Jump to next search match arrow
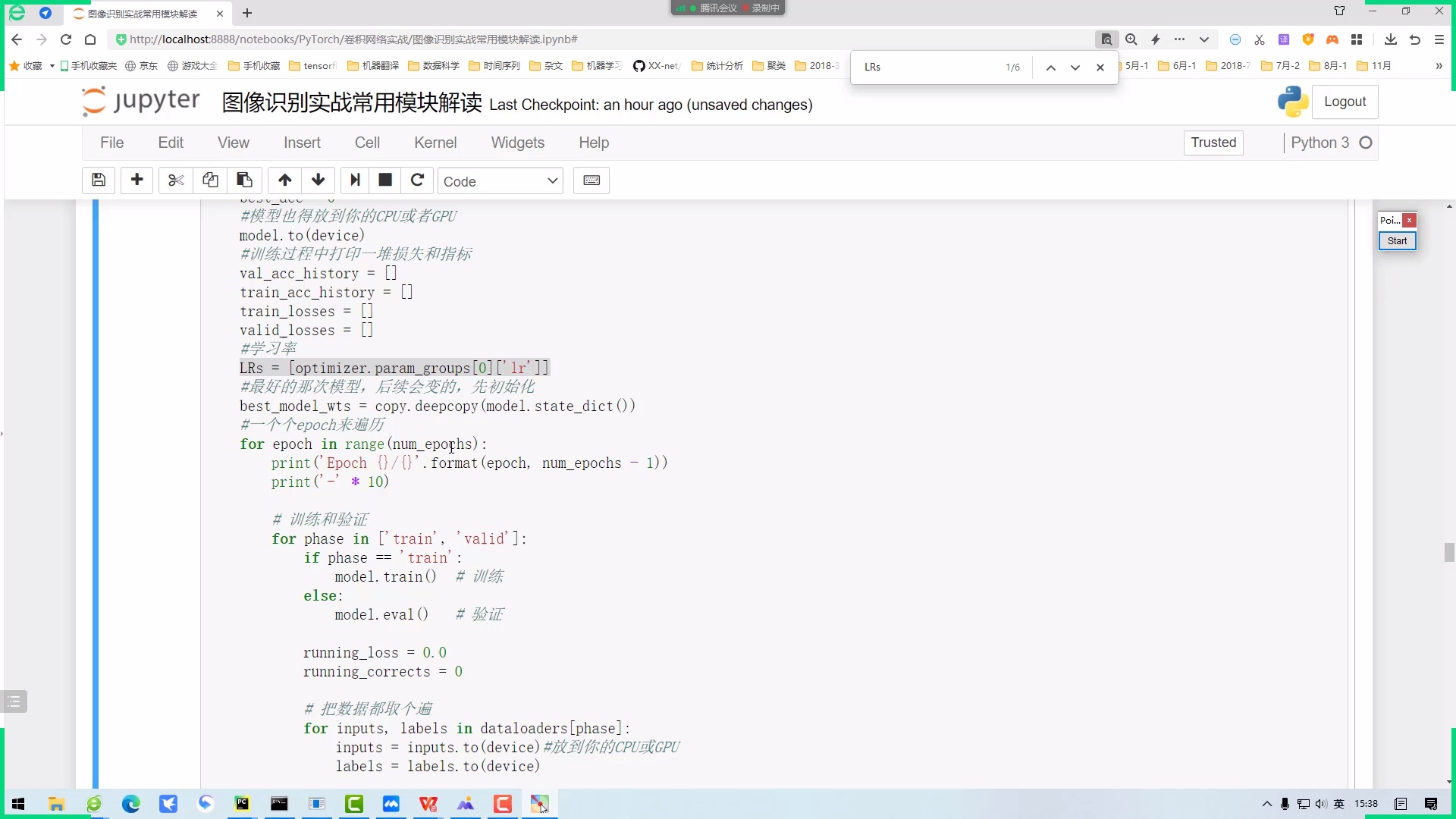 tap(1075, 67)
